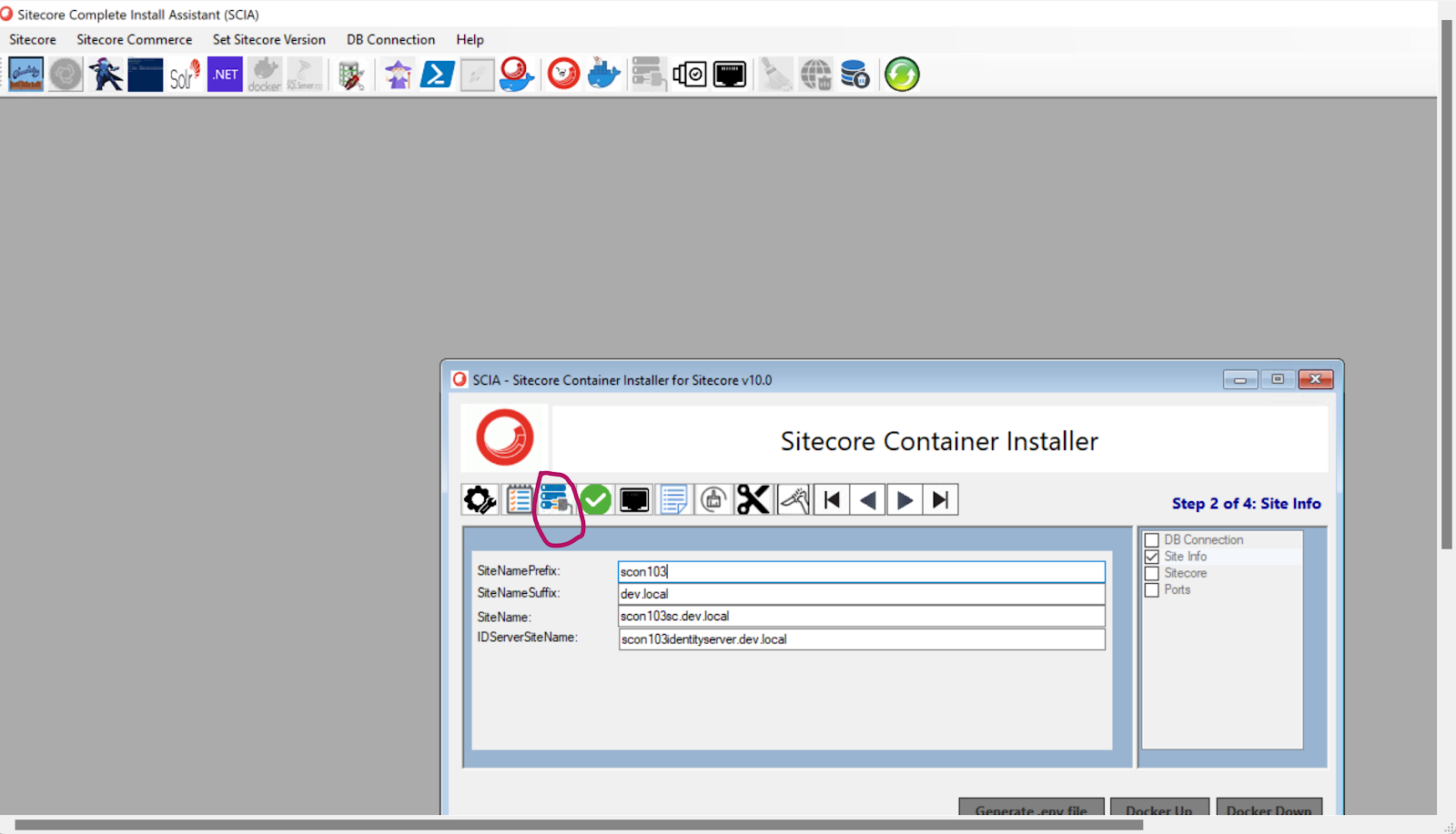Open the Help menu
The height and width of the screenshot is (834, 1456).
click(470, 40)
